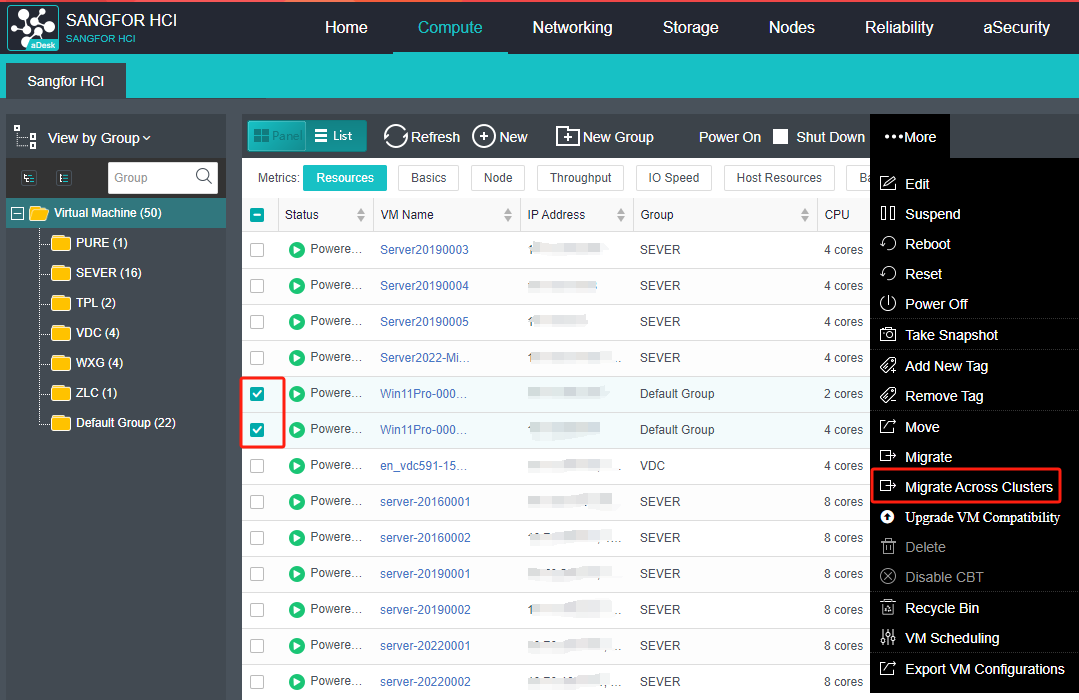Select Migrate Across Clusters from menu
The image size is (1079, 700).
(978, 487)
